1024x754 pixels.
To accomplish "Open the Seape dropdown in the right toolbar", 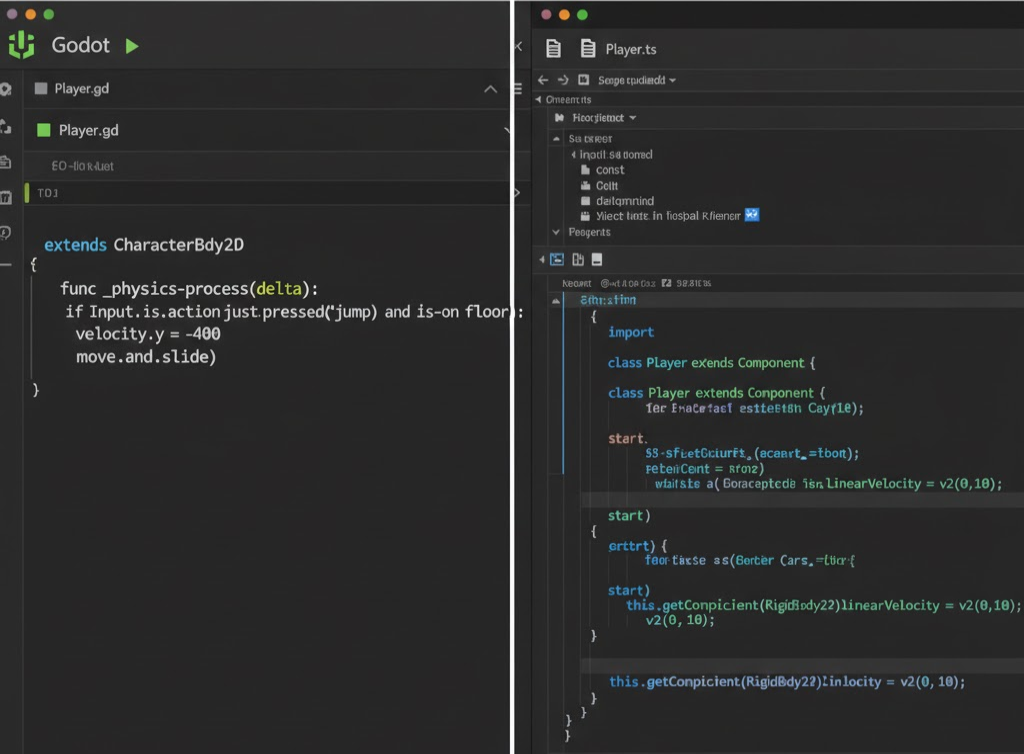I will (x=637, y=80).
